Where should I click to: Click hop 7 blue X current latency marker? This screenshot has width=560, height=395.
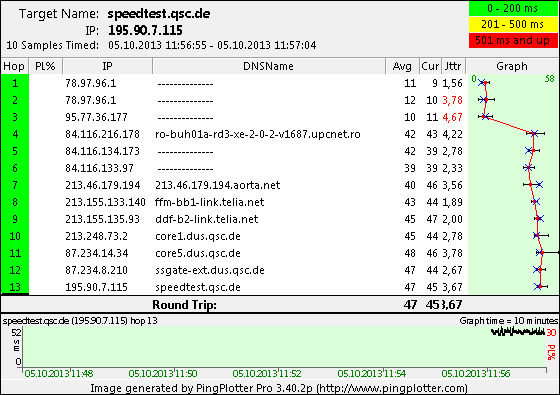pos(539,185)
